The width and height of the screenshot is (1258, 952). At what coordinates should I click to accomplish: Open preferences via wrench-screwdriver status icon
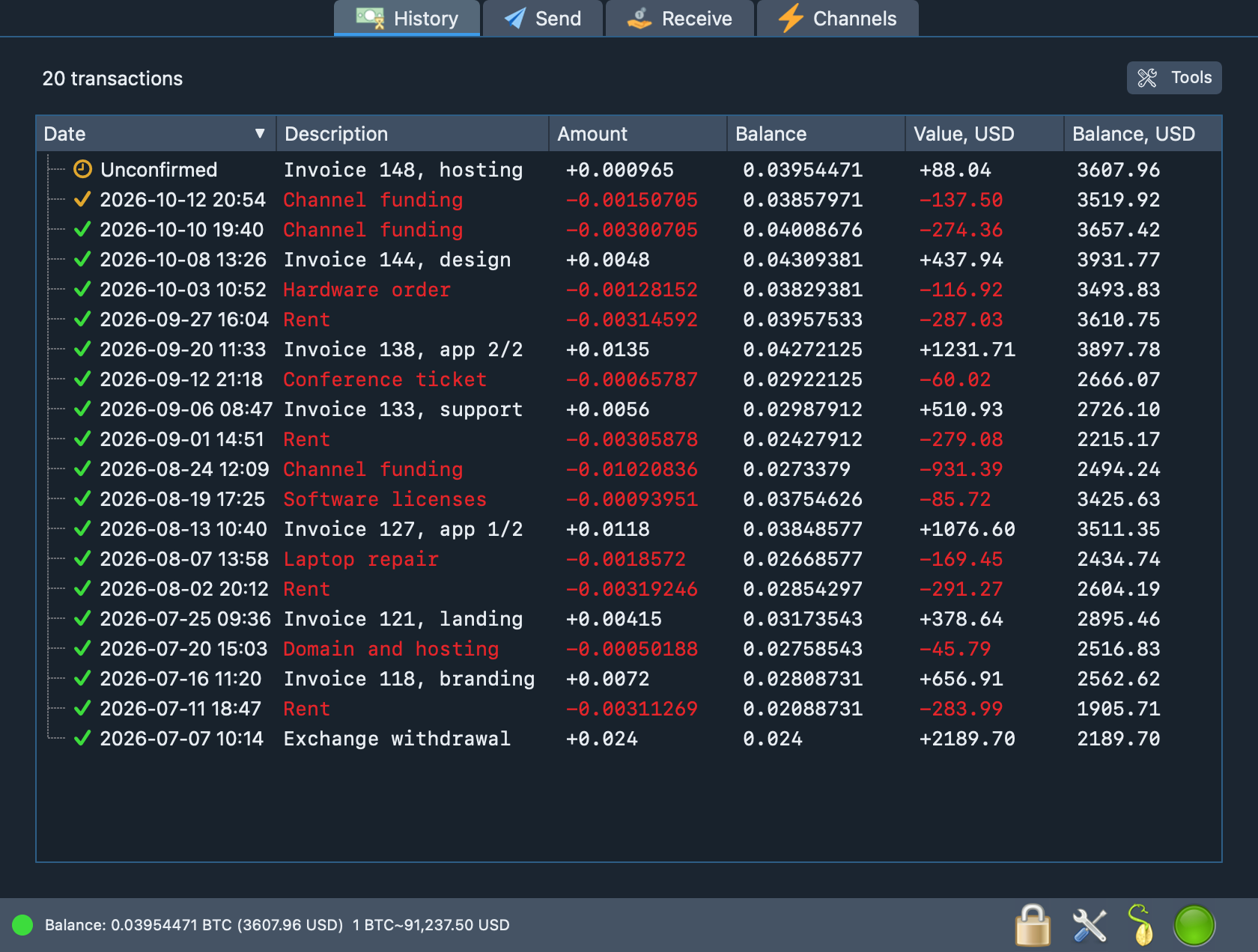click(x=1090, y=926)
